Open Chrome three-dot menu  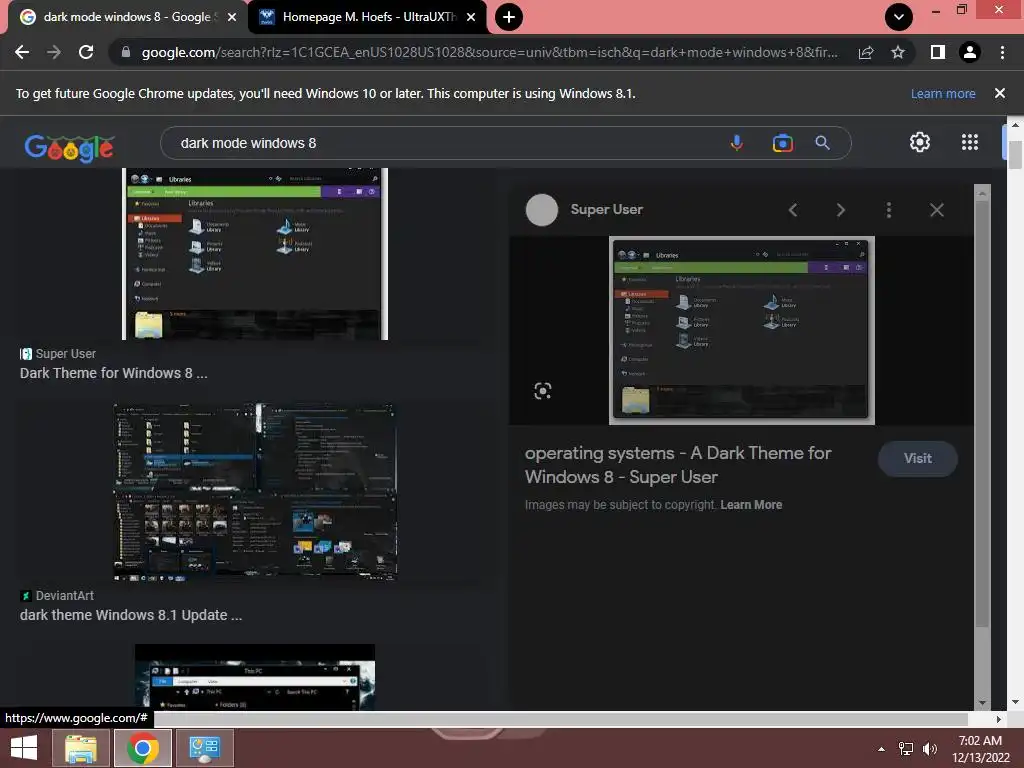(x=1002, y=52)
